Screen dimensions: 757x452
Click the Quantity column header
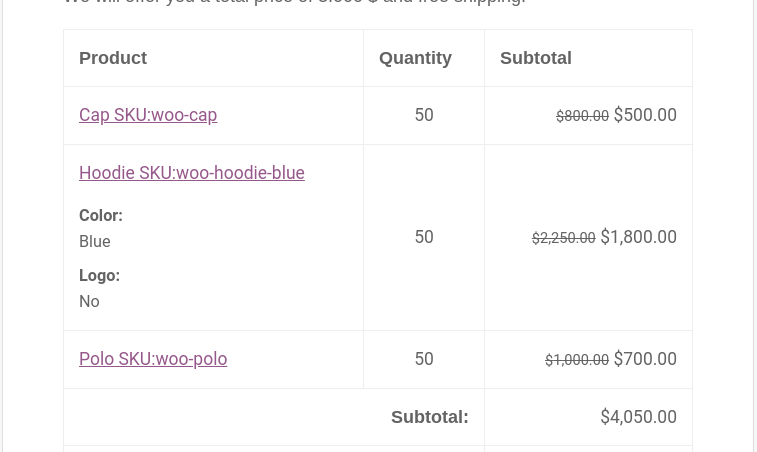[x=415, y=58]
